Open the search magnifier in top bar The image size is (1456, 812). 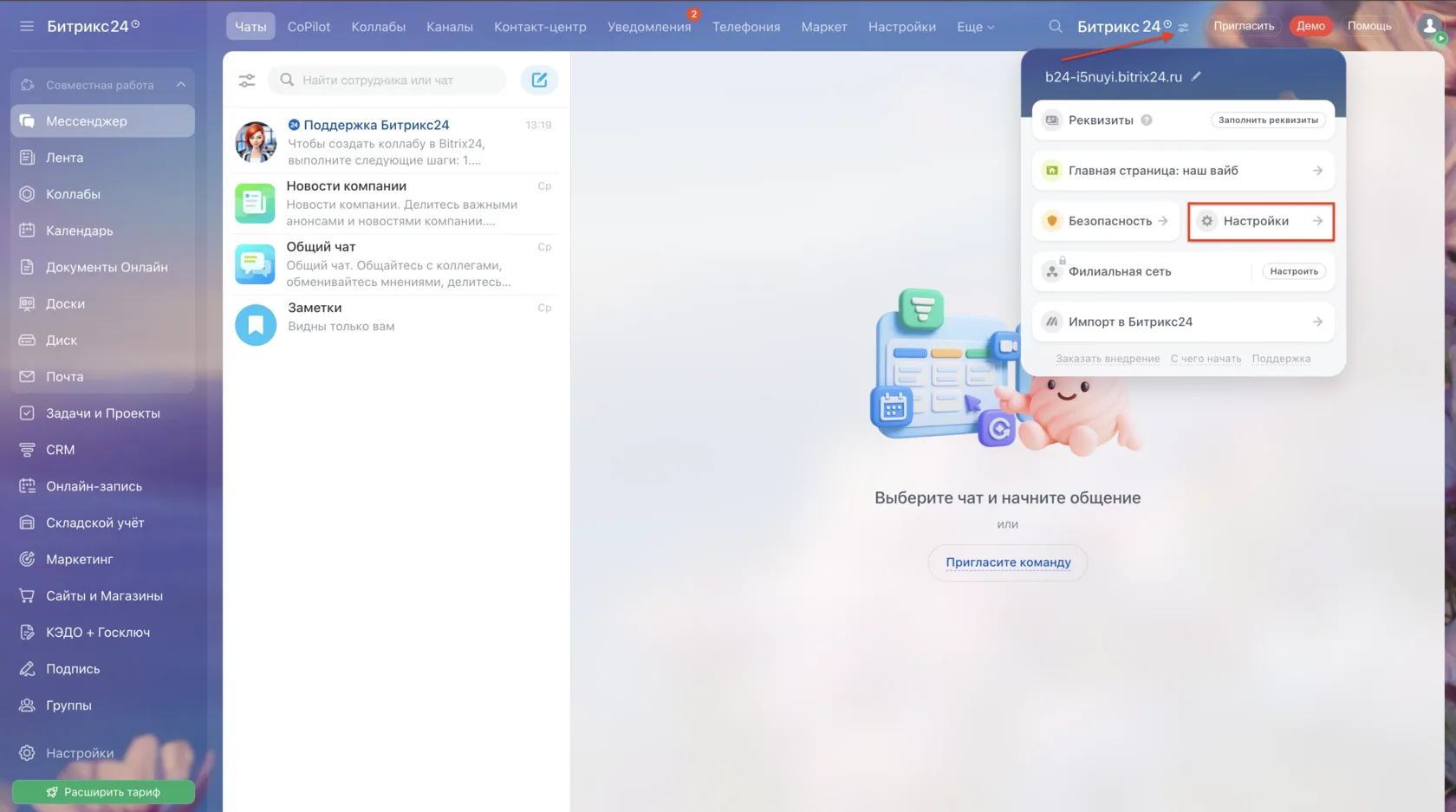tap(1055, 26)
